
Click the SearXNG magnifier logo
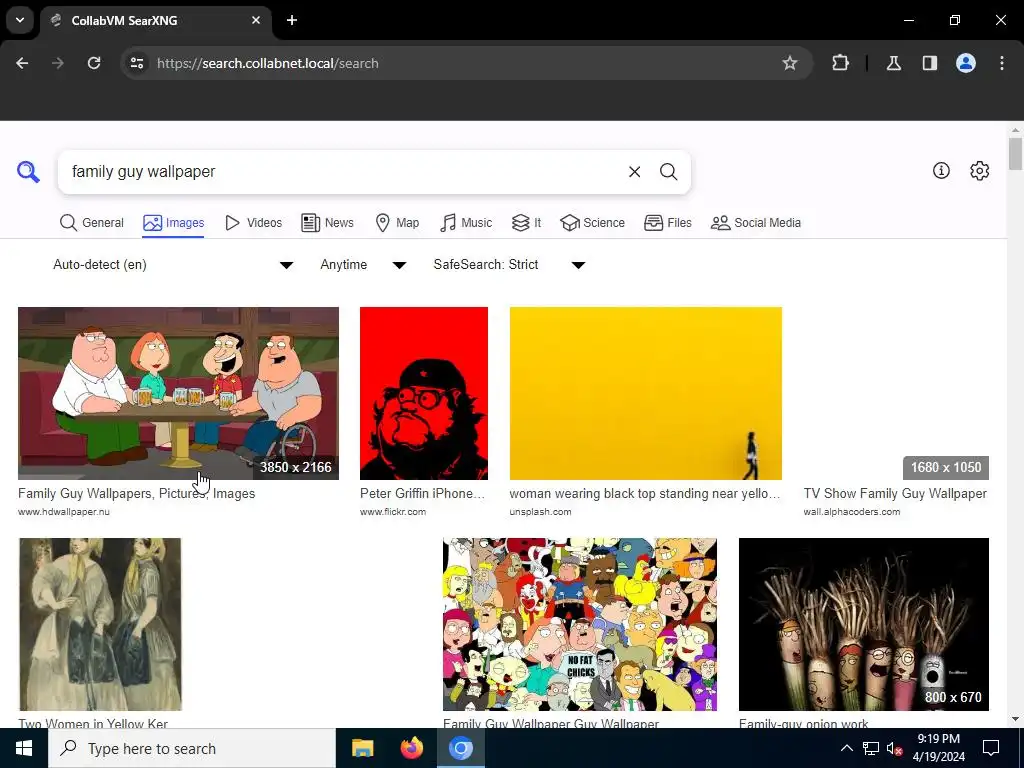click(28, 172)
